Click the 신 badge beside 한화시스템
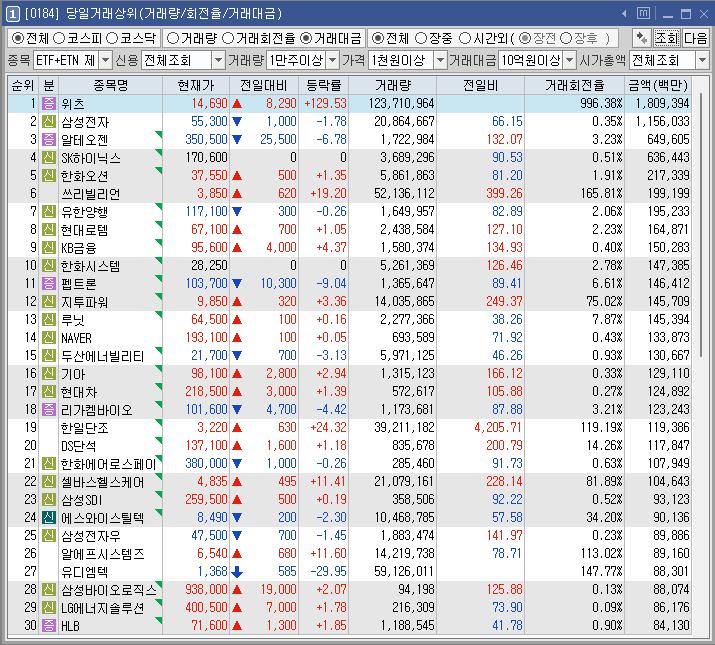 click(48, 265)
